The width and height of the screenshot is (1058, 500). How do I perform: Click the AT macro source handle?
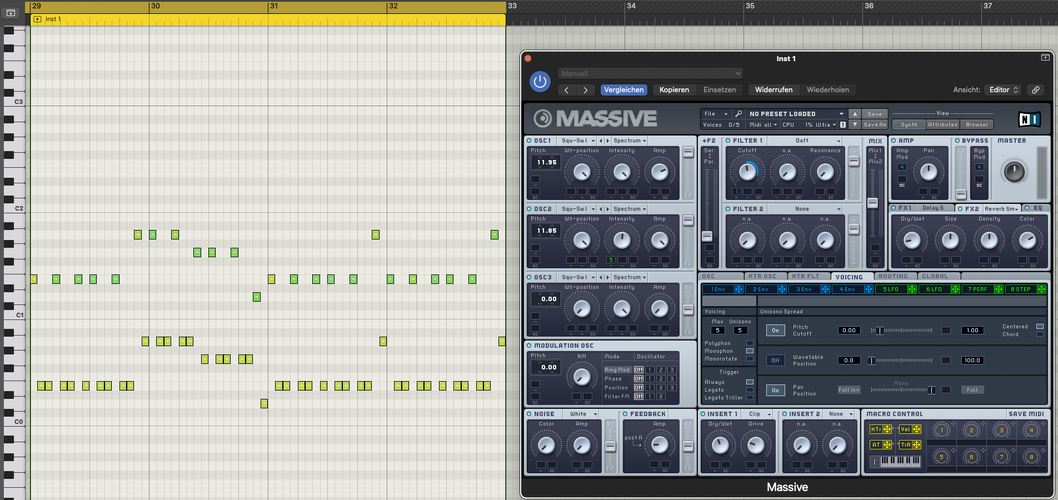pyautogui.click(x=880, y=445)
